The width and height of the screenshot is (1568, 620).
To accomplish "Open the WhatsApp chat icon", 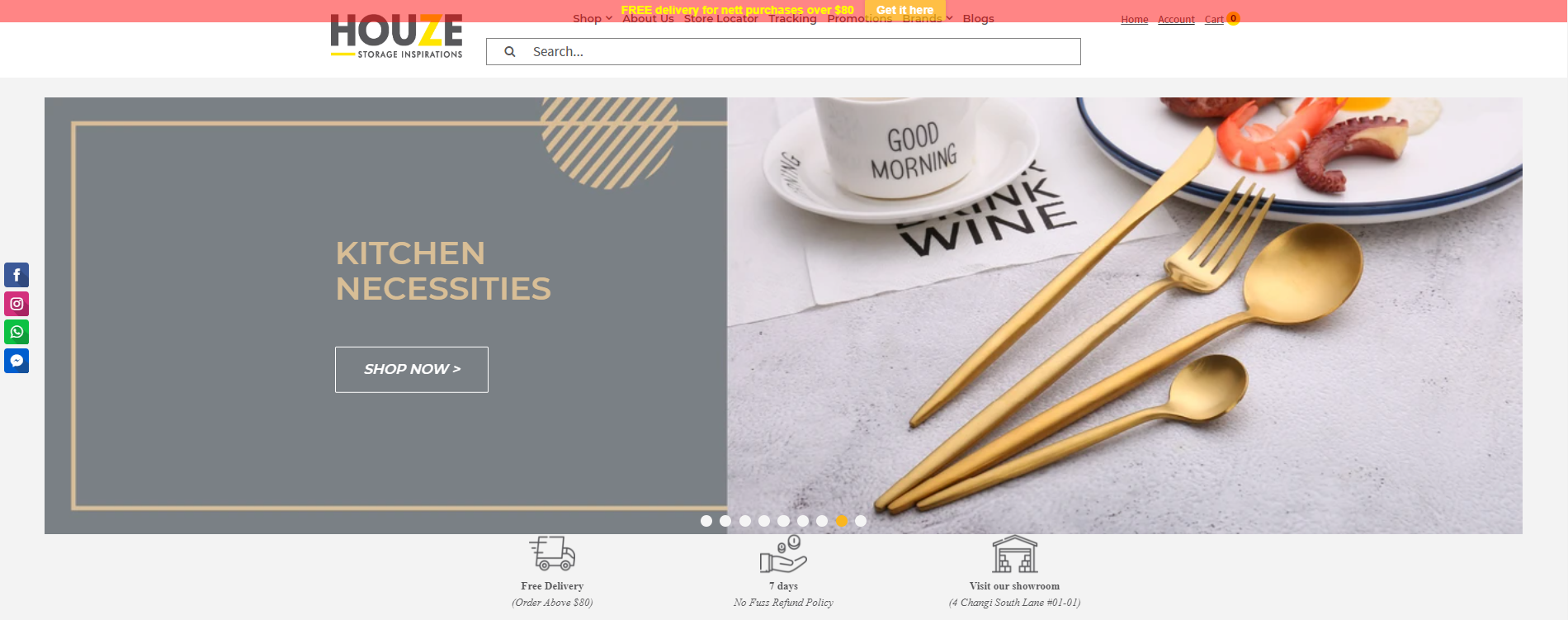I will pos(17,332).
